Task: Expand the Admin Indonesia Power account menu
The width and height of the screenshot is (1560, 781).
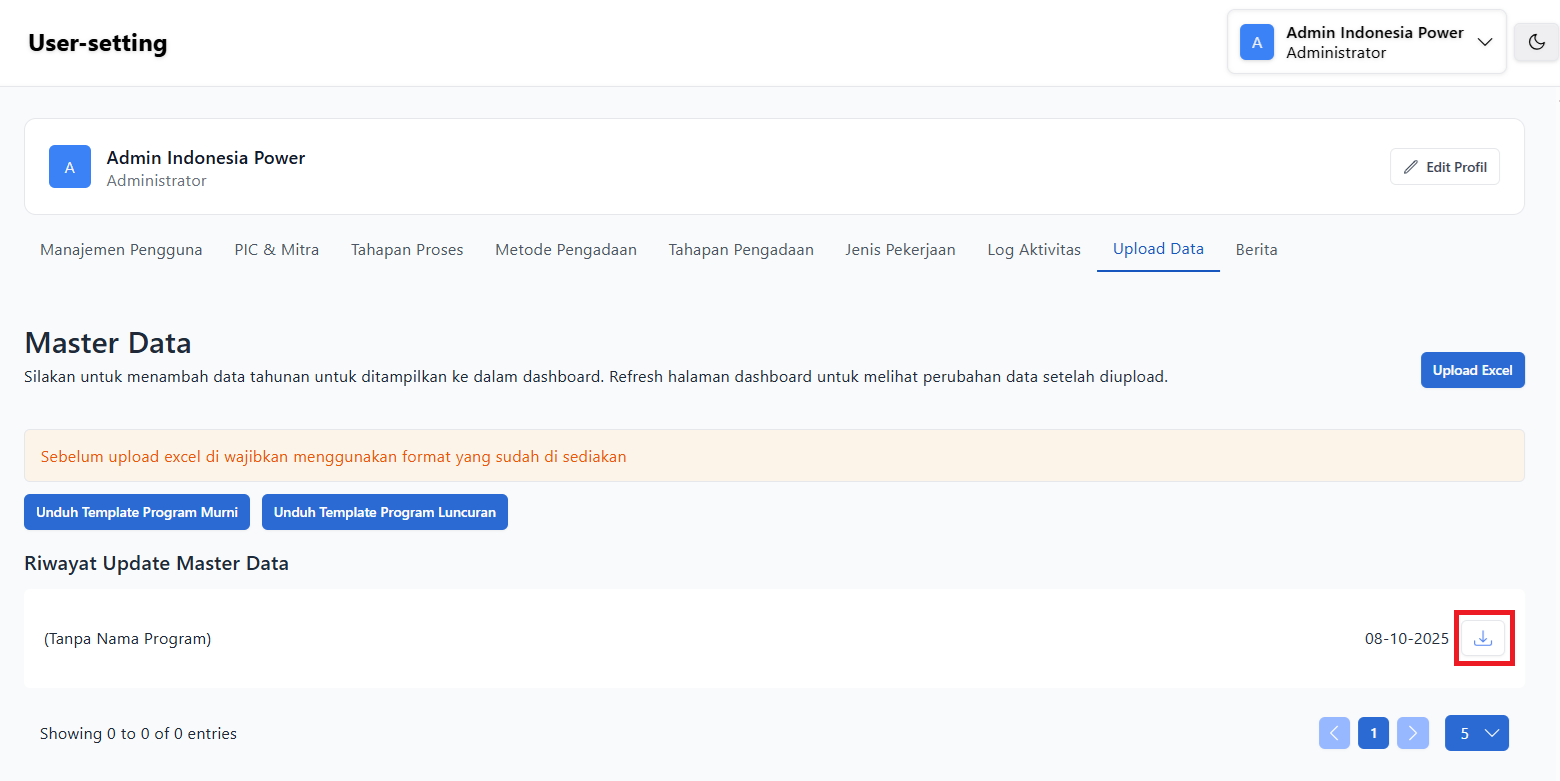Action: pos(1484,42)
